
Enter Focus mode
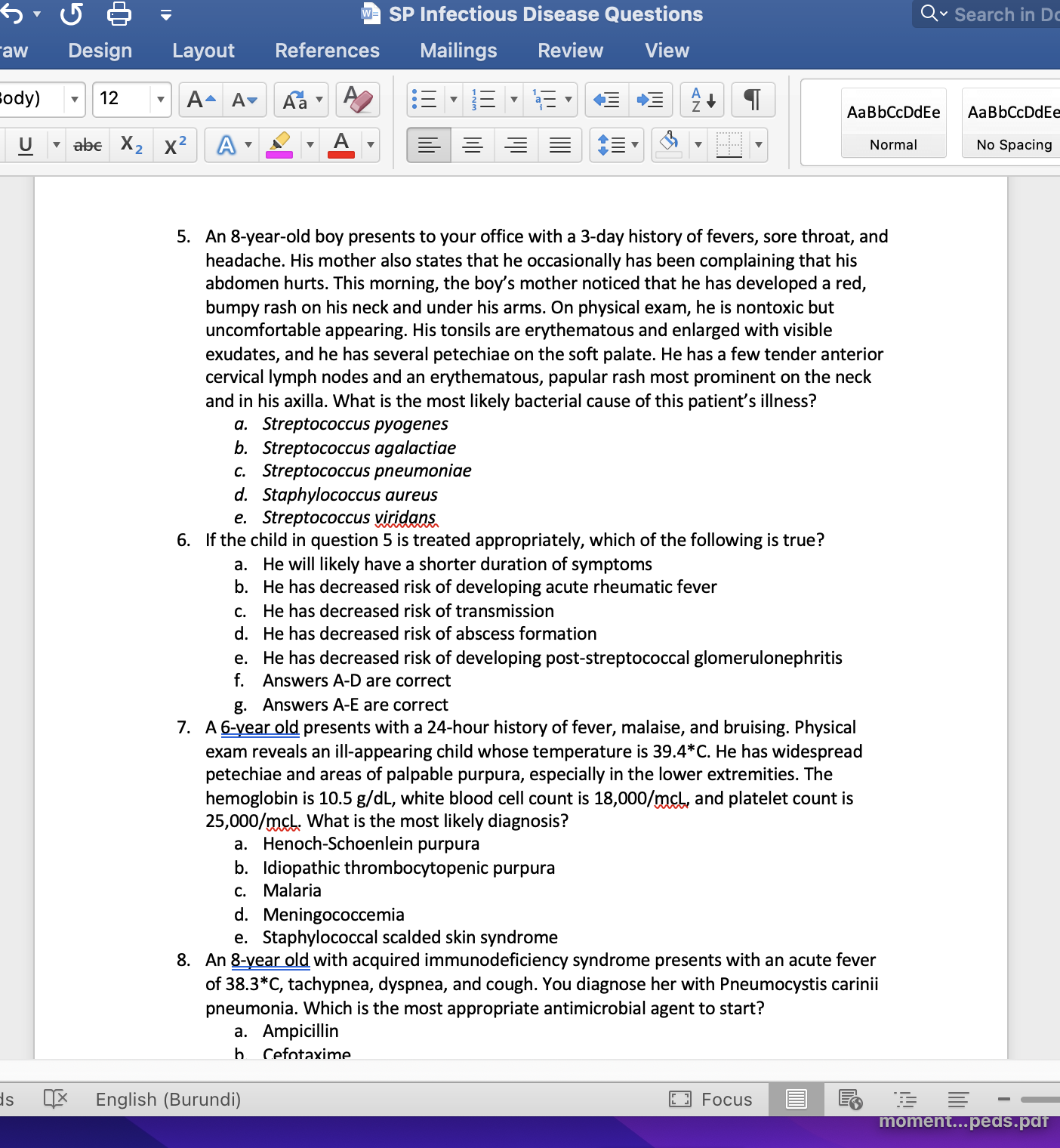pyautogui.click(x=711, y=1099)
